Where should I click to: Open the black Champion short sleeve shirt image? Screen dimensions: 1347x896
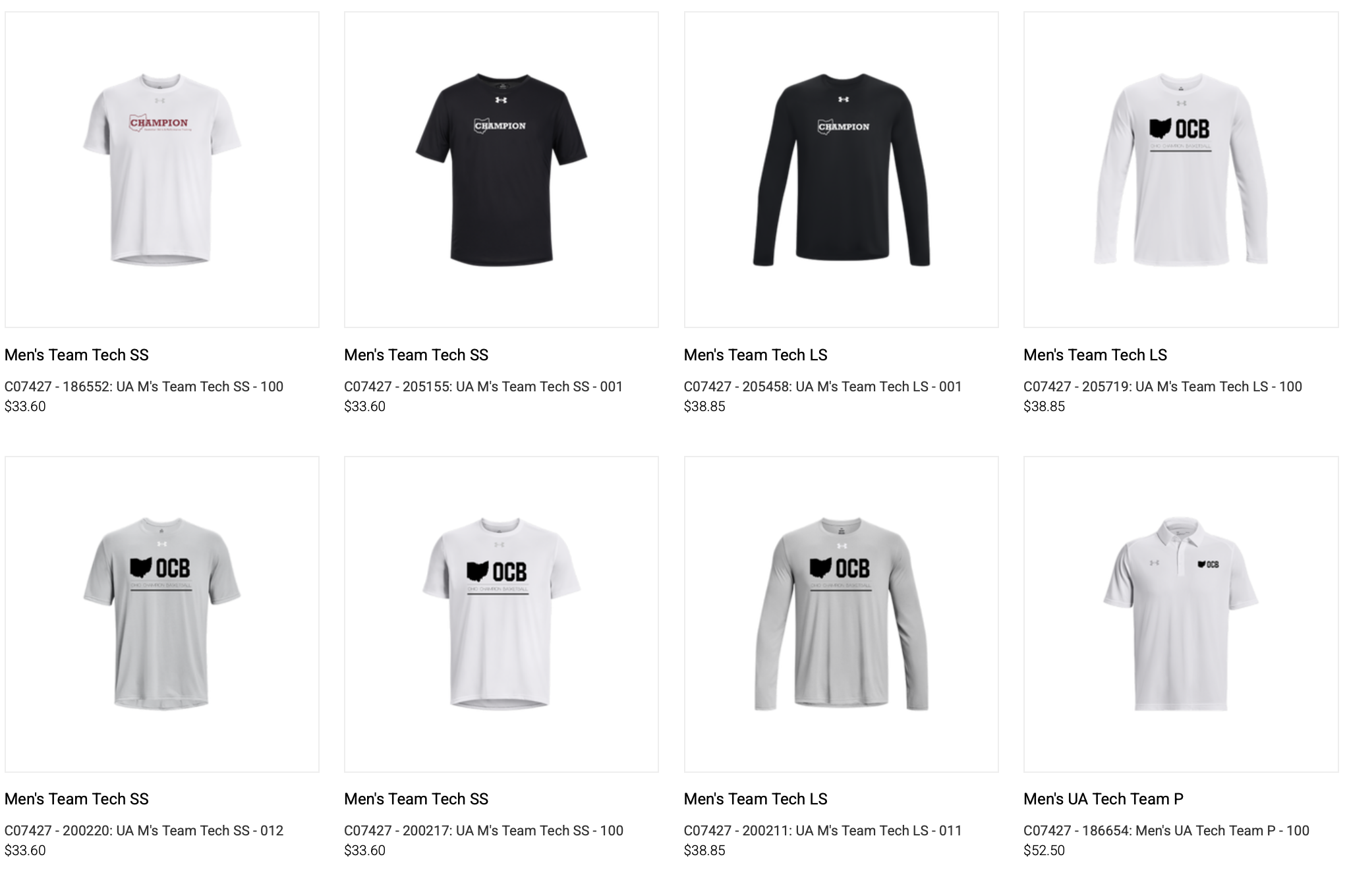[x=502, y=169]
